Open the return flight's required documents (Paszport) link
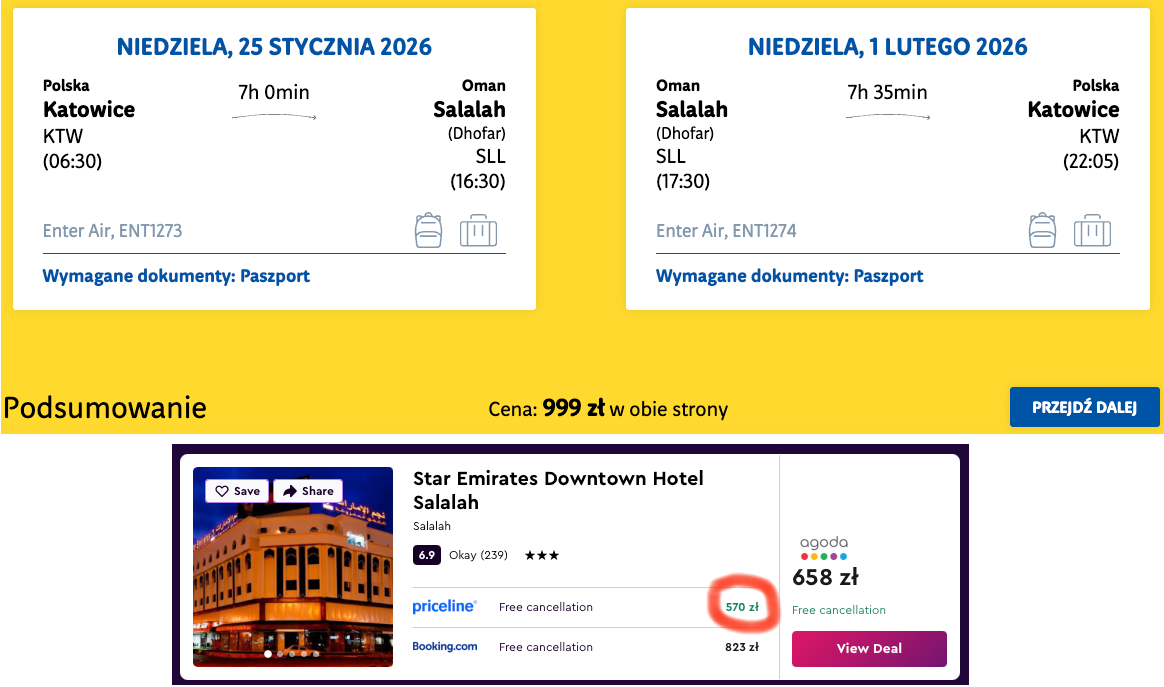Image resolution: width=1164 pixels, height=687 pixels. (789, 276)
